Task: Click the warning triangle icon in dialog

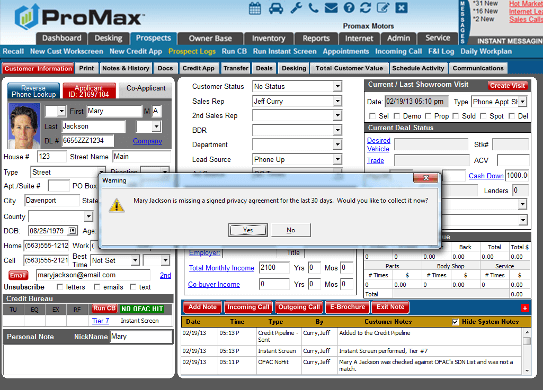Action: click(117, 205)
